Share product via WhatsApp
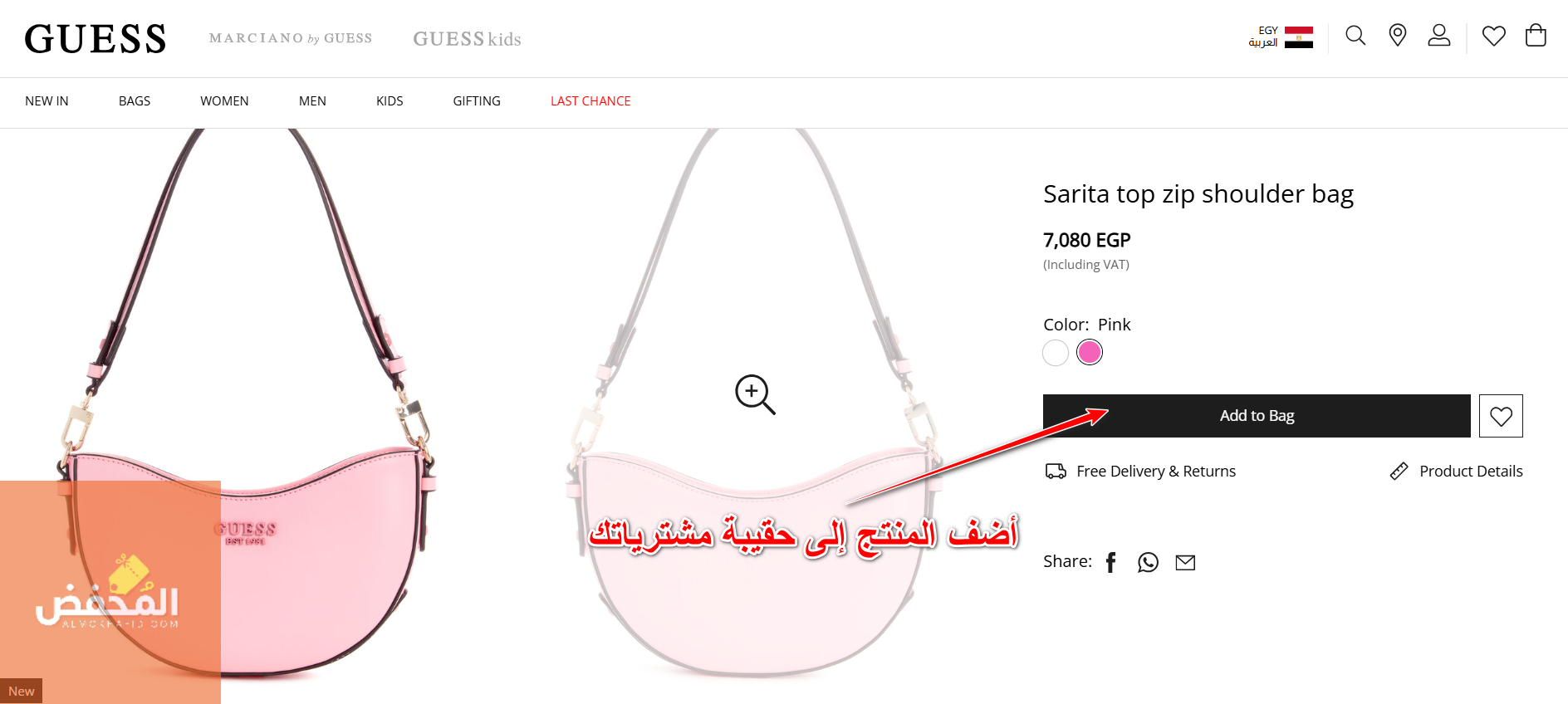1568x704 pixels. (x=1148, y=562)
